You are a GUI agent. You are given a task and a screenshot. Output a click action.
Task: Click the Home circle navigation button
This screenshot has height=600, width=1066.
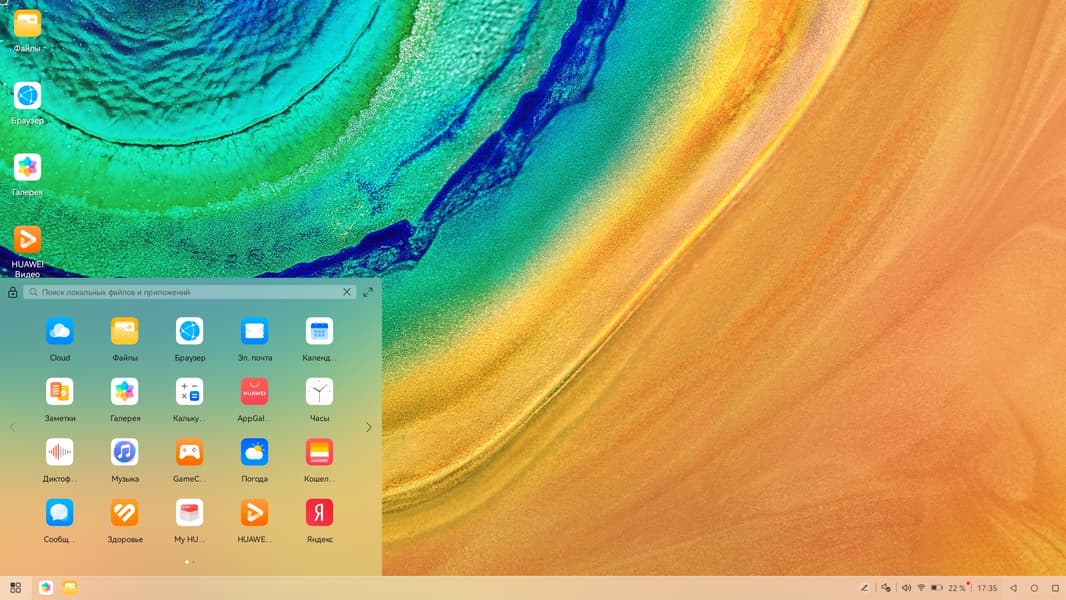click(x=1034, y=588)
